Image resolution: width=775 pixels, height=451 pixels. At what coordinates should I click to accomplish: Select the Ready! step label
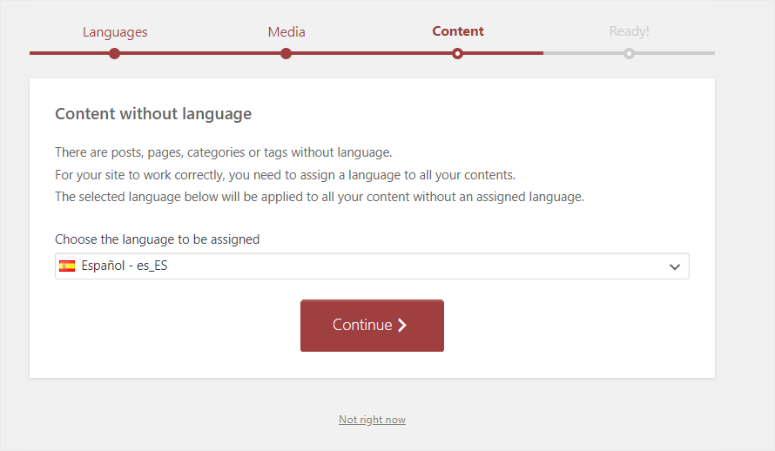point(629,31)
